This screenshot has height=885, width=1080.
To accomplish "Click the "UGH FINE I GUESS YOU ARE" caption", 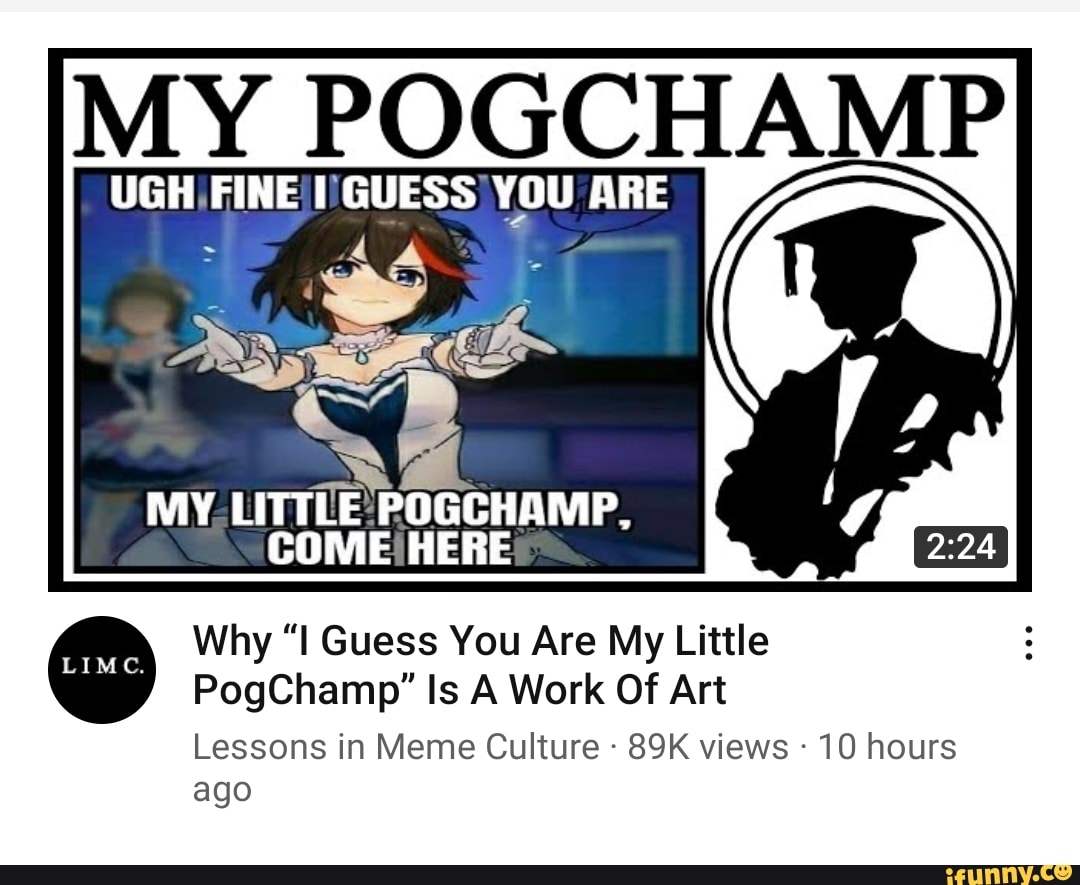I will pos(389,192).
